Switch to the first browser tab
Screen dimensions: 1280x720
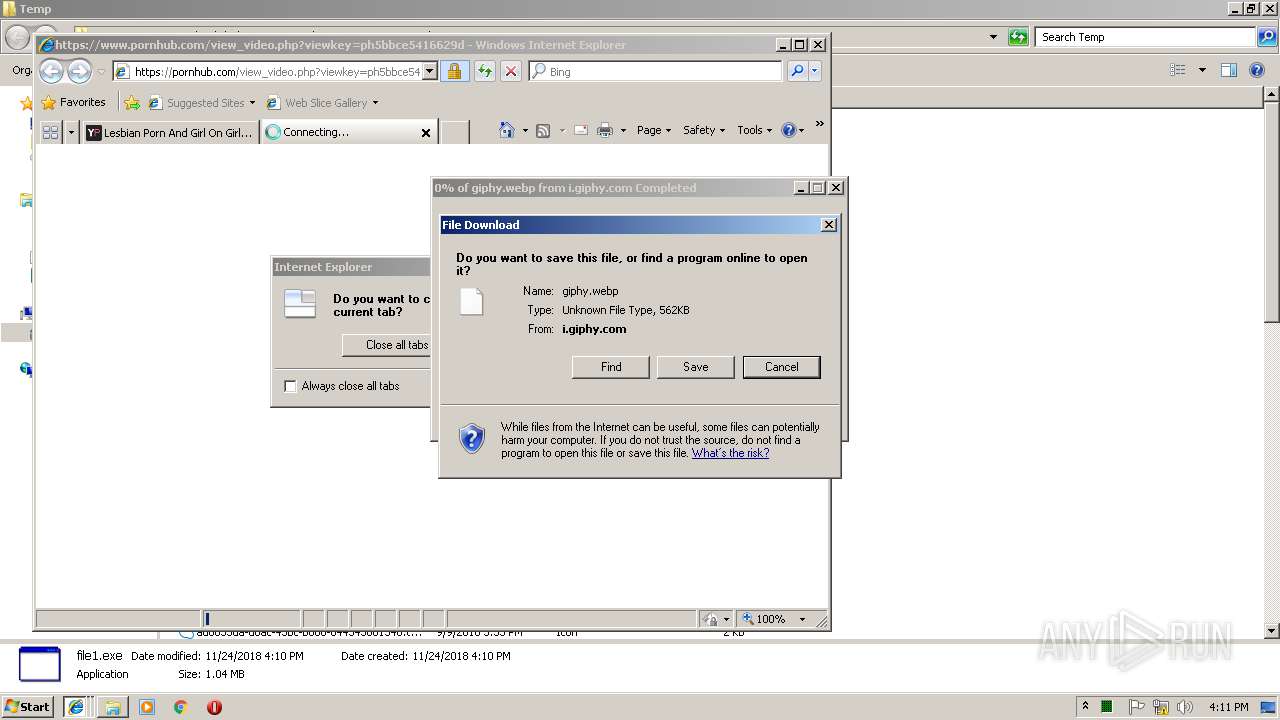(x=169, y=132)
